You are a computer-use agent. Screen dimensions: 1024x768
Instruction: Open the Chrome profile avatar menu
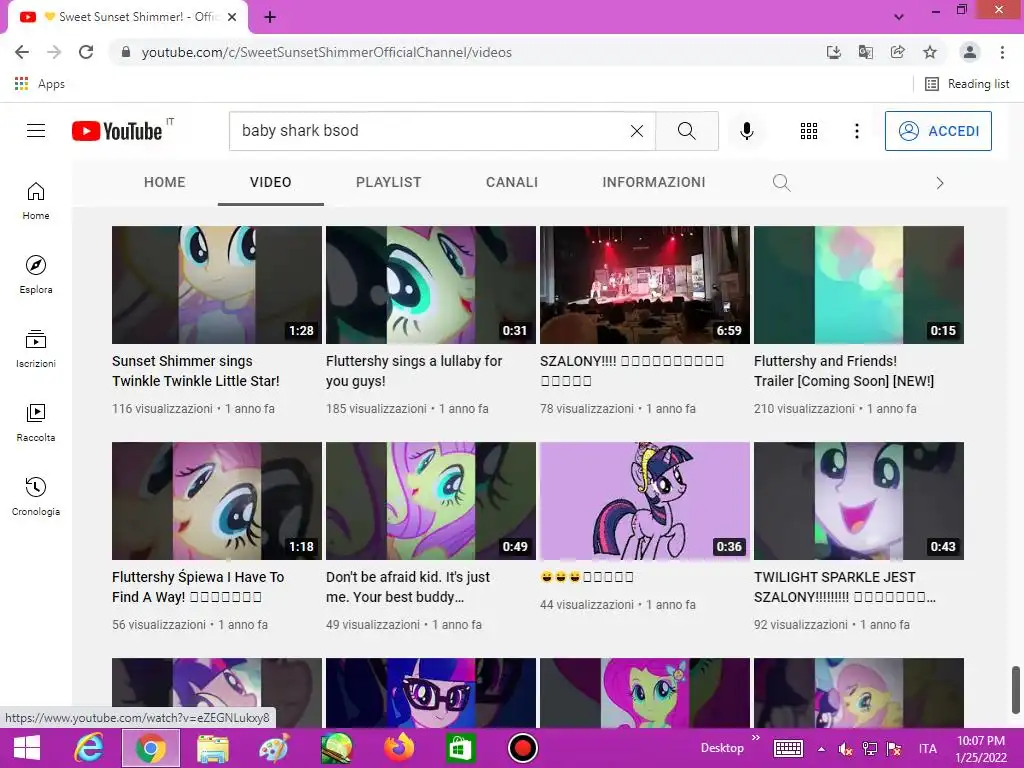970,52
